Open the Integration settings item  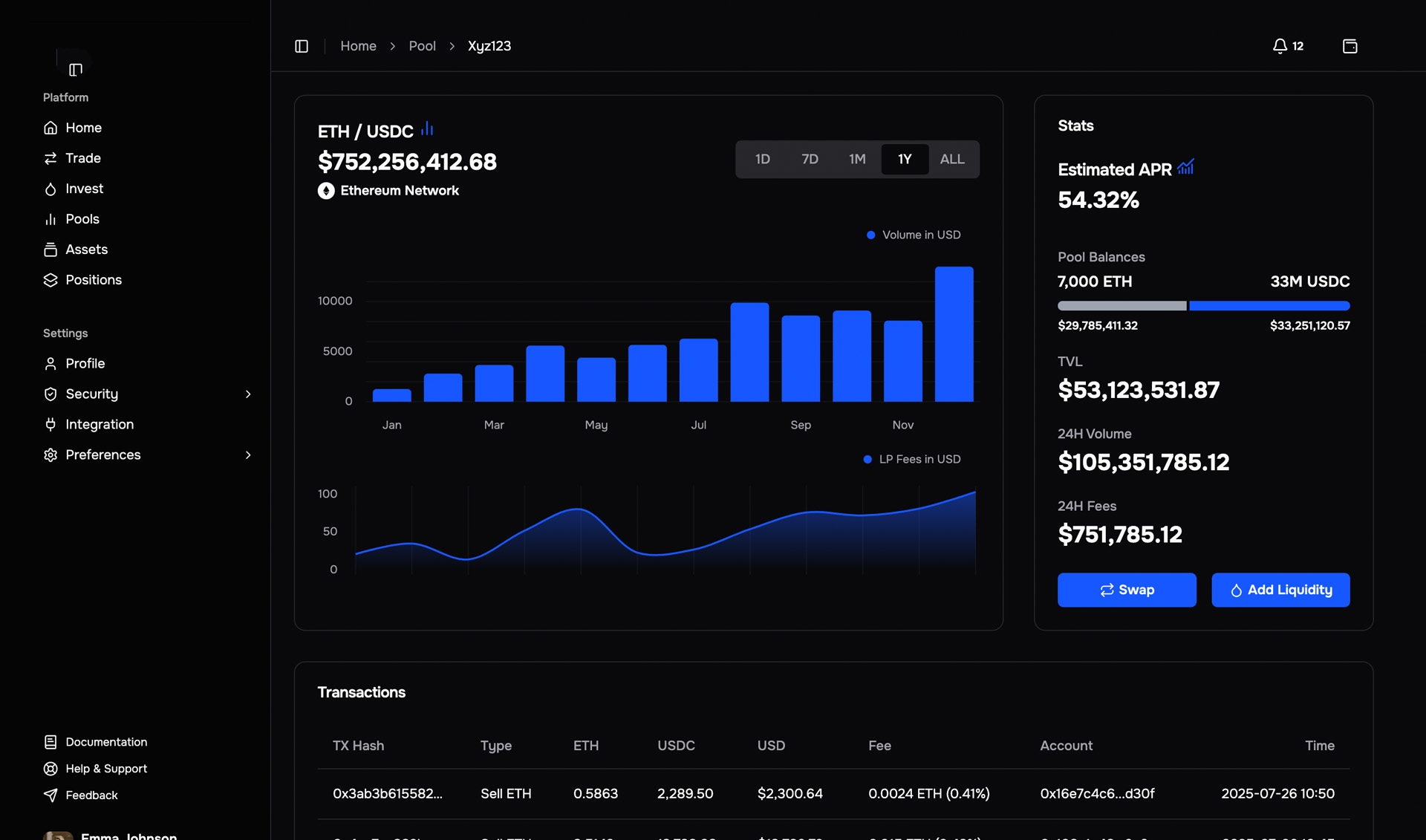99,424
